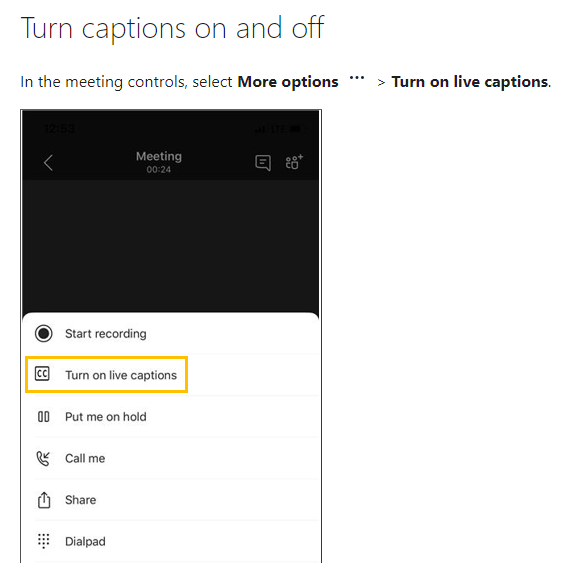This screenshot has height=563, width=581.
Task: Click the Meeting title in header
Action: pyautogui.click(x=159, y=156)
